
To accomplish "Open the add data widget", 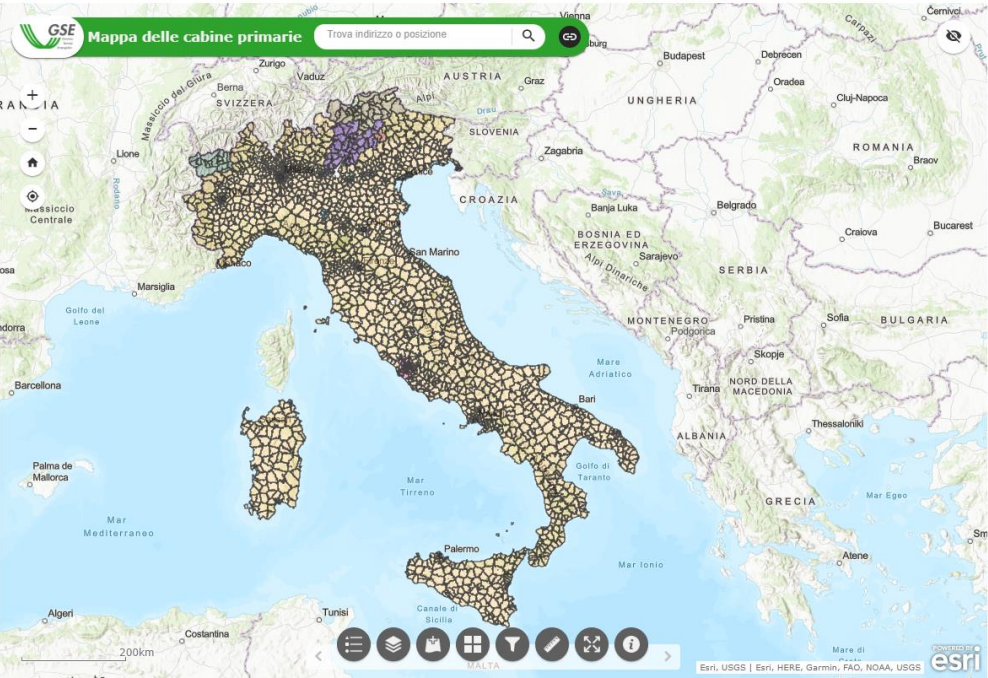I will [433, 645].
